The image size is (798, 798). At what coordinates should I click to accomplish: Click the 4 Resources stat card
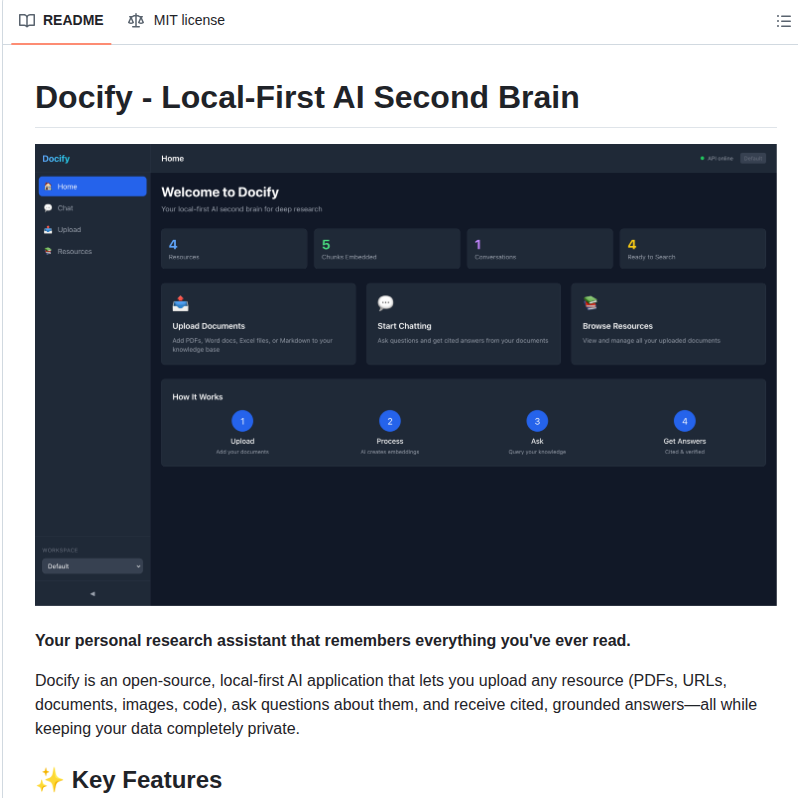[234, 248]
